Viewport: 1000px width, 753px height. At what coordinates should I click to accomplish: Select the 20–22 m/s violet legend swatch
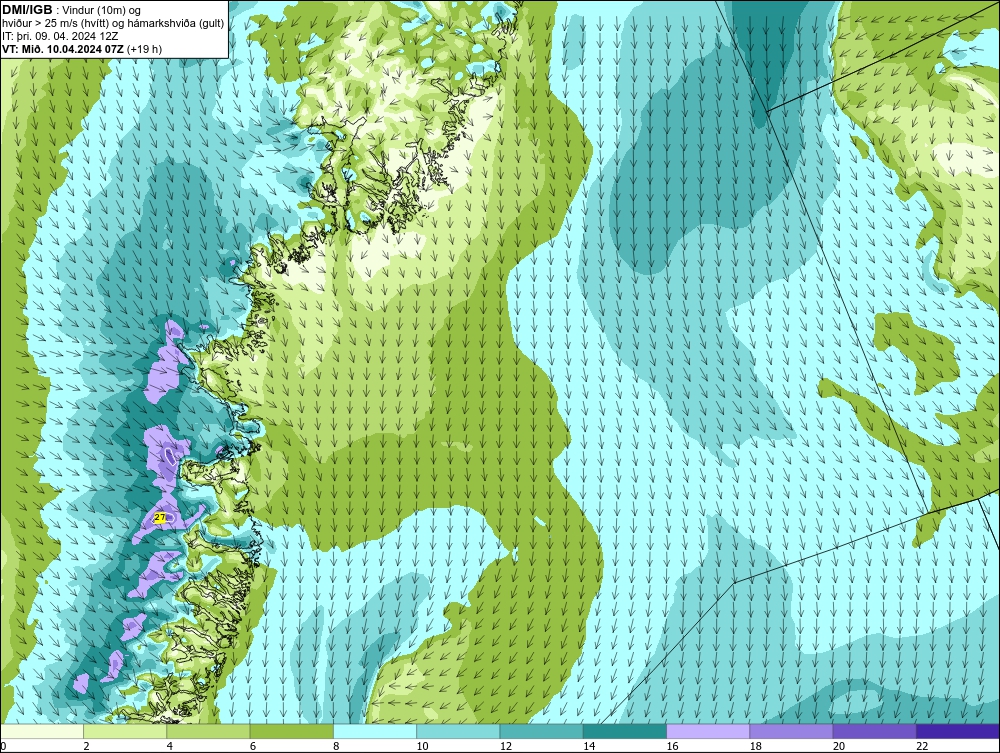pyautogui.click(x=874, y=731)
